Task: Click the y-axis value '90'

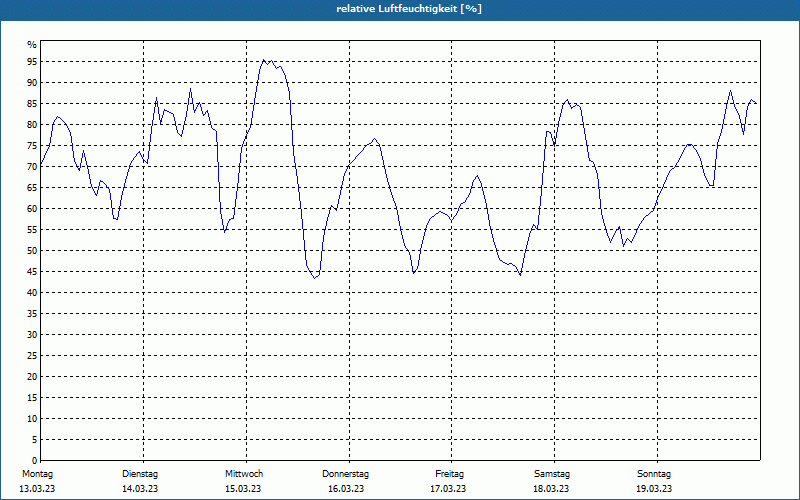Action: pos(32,83)
